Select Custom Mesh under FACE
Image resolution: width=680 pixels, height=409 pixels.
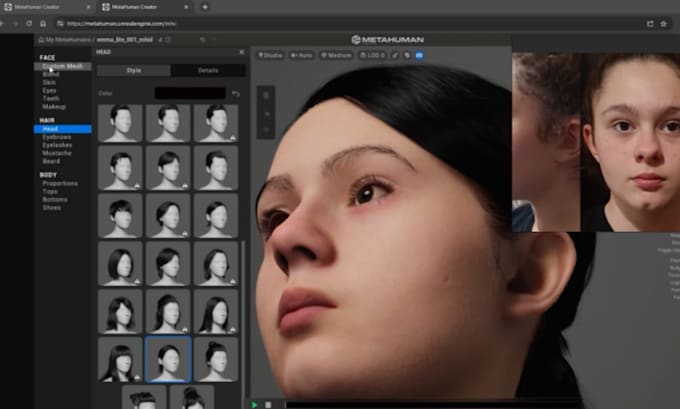click(63, 66)
